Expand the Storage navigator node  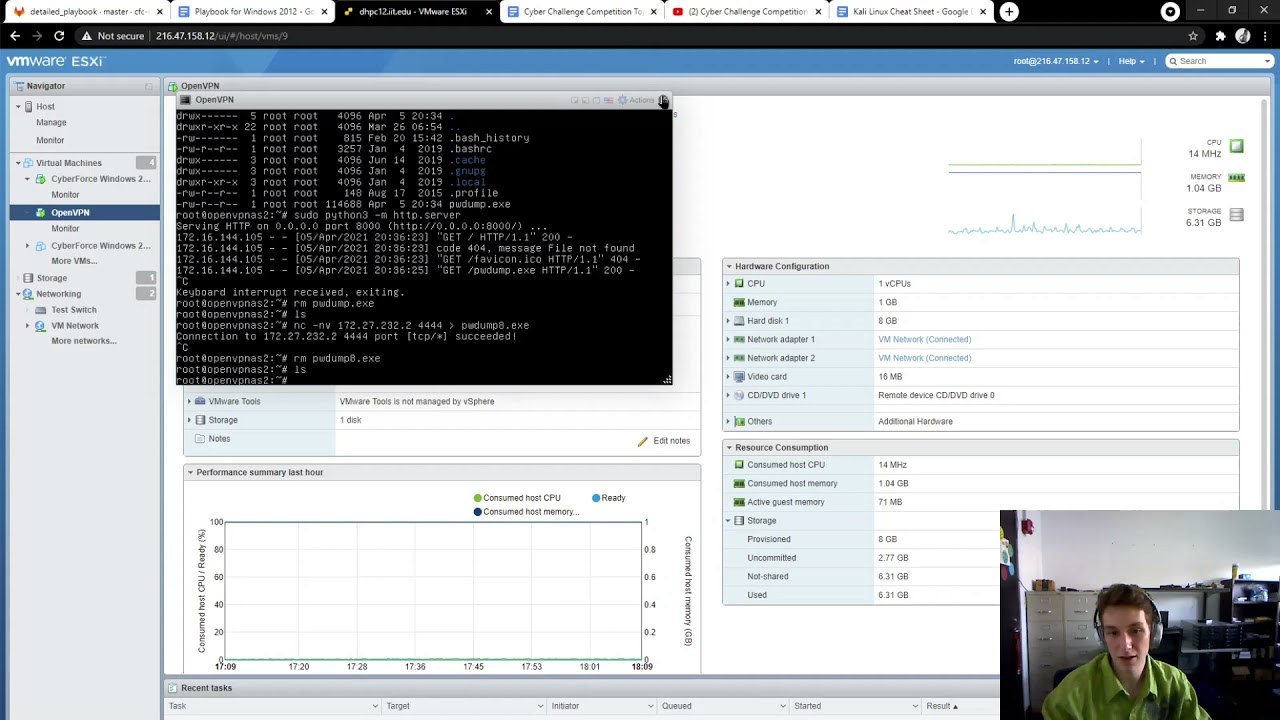point(17,278)
